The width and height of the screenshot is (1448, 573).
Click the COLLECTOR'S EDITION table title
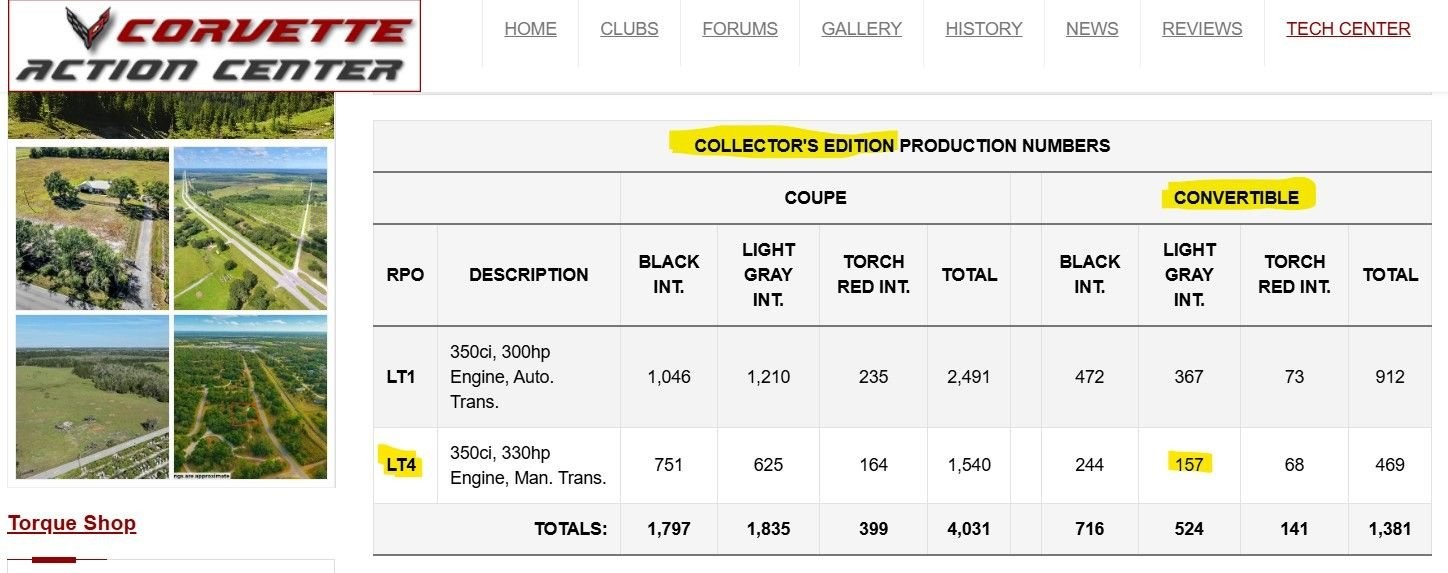tap(794, 145)
